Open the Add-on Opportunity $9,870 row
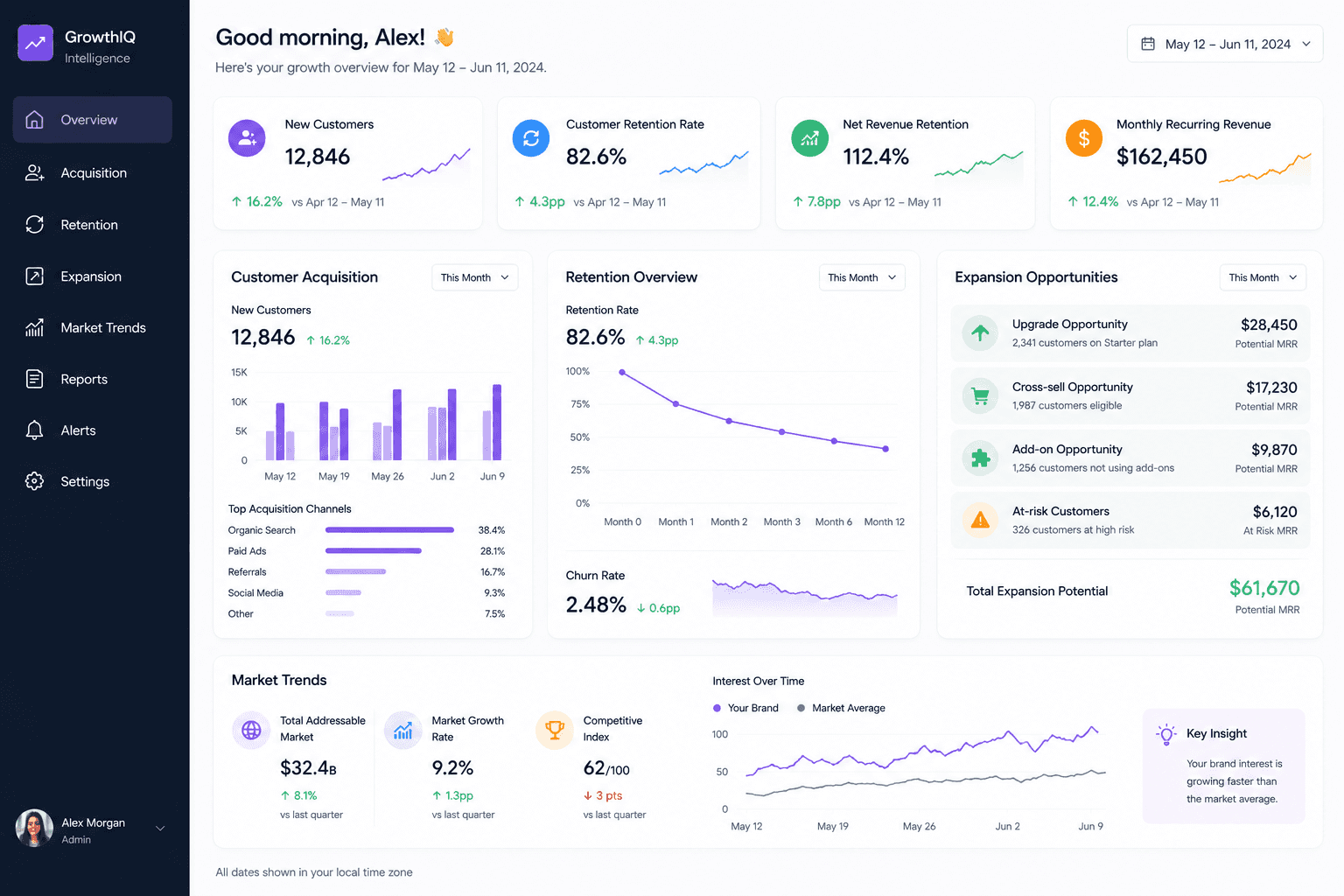The height and width of the screenshot is (896, 1344). point(1130,458)
